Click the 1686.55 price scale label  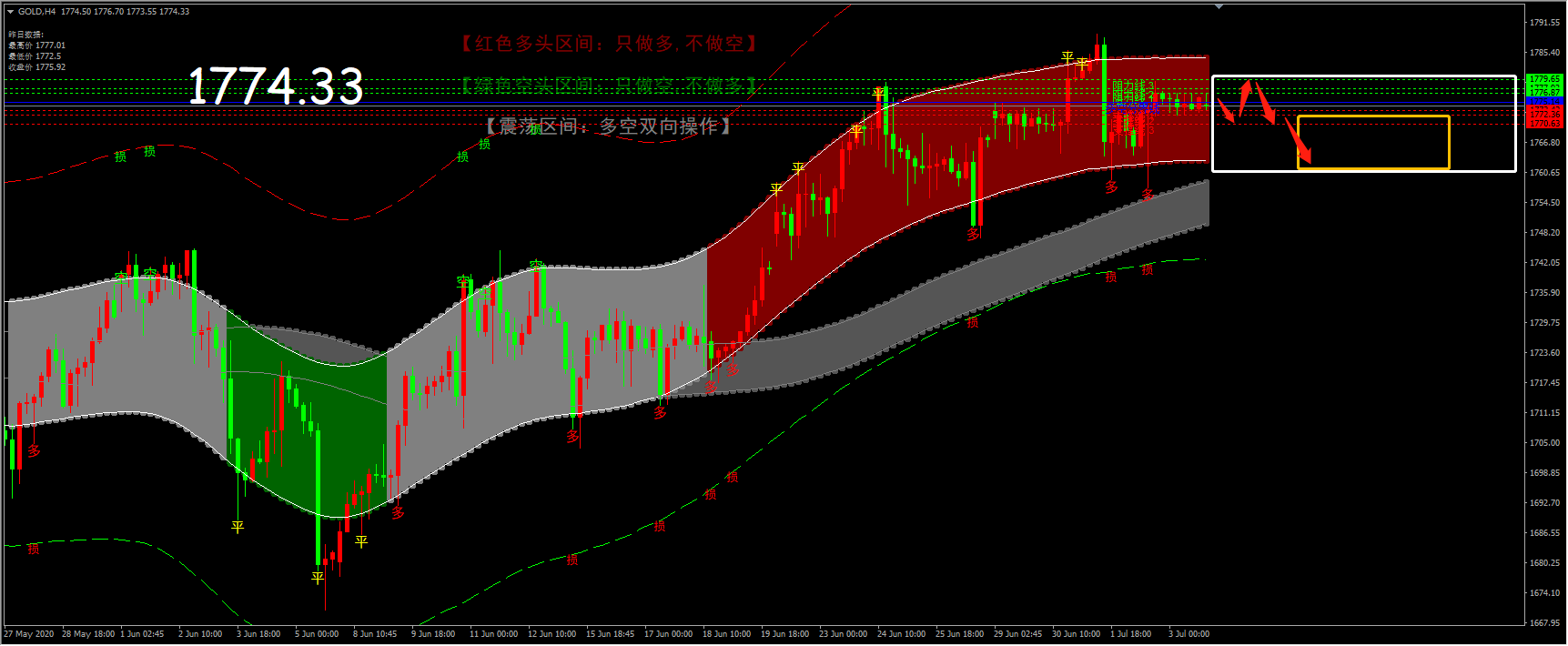(1545, 533)
